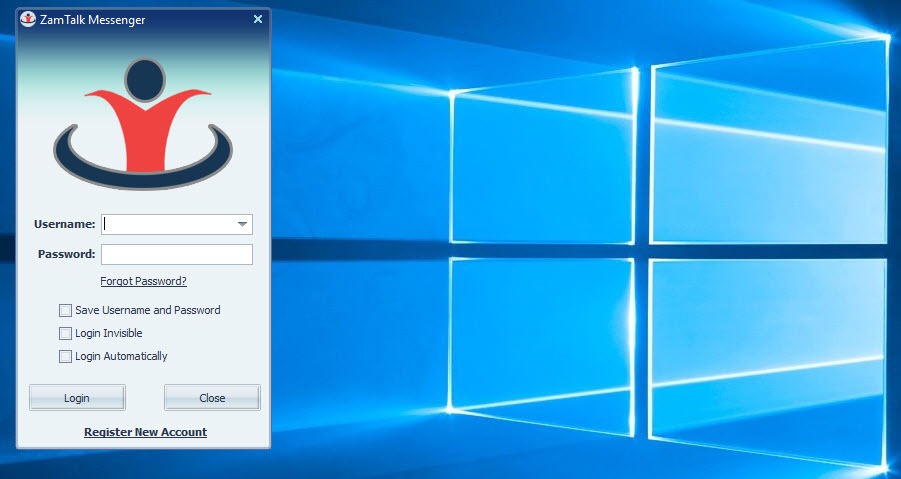This screenshot has width=901, height=479.
Task: Click the ZamTalk Messenger title bar icon
Action: [x=28, y=20]
